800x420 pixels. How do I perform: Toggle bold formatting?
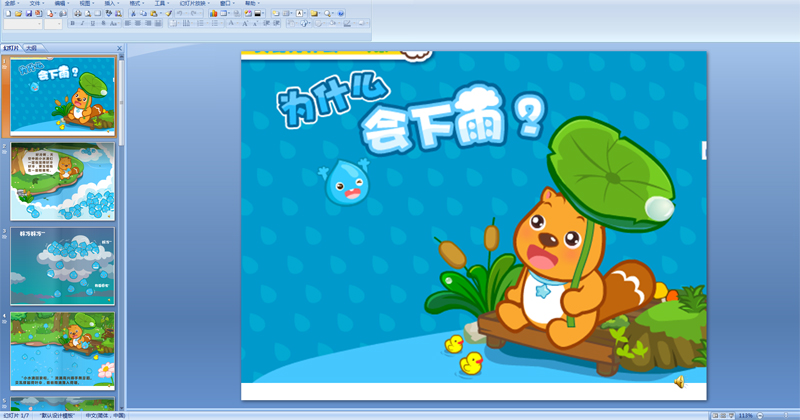pyautogui.click(x=72, y=23)
